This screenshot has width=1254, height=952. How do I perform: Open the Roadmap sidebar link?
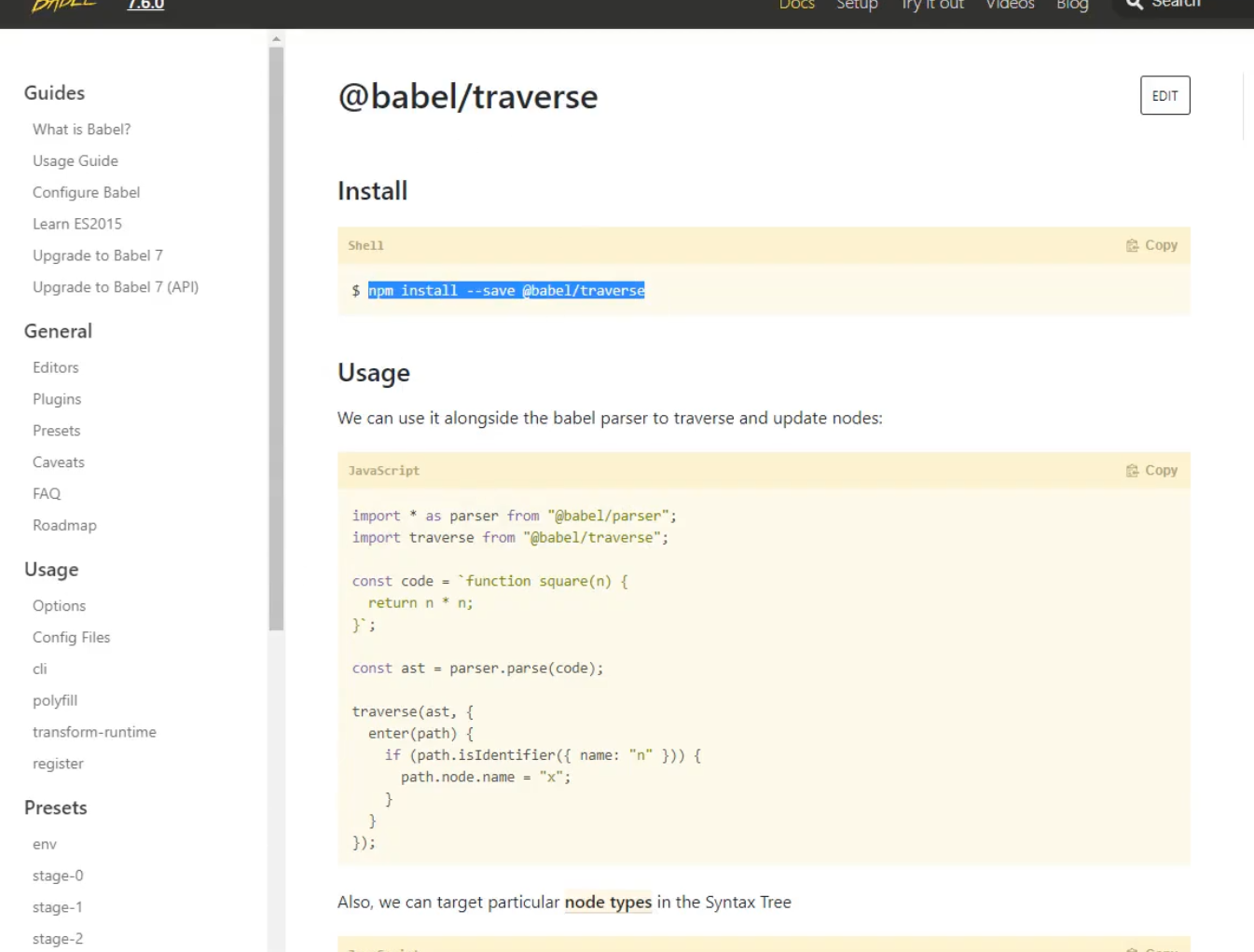pos(64,527)
